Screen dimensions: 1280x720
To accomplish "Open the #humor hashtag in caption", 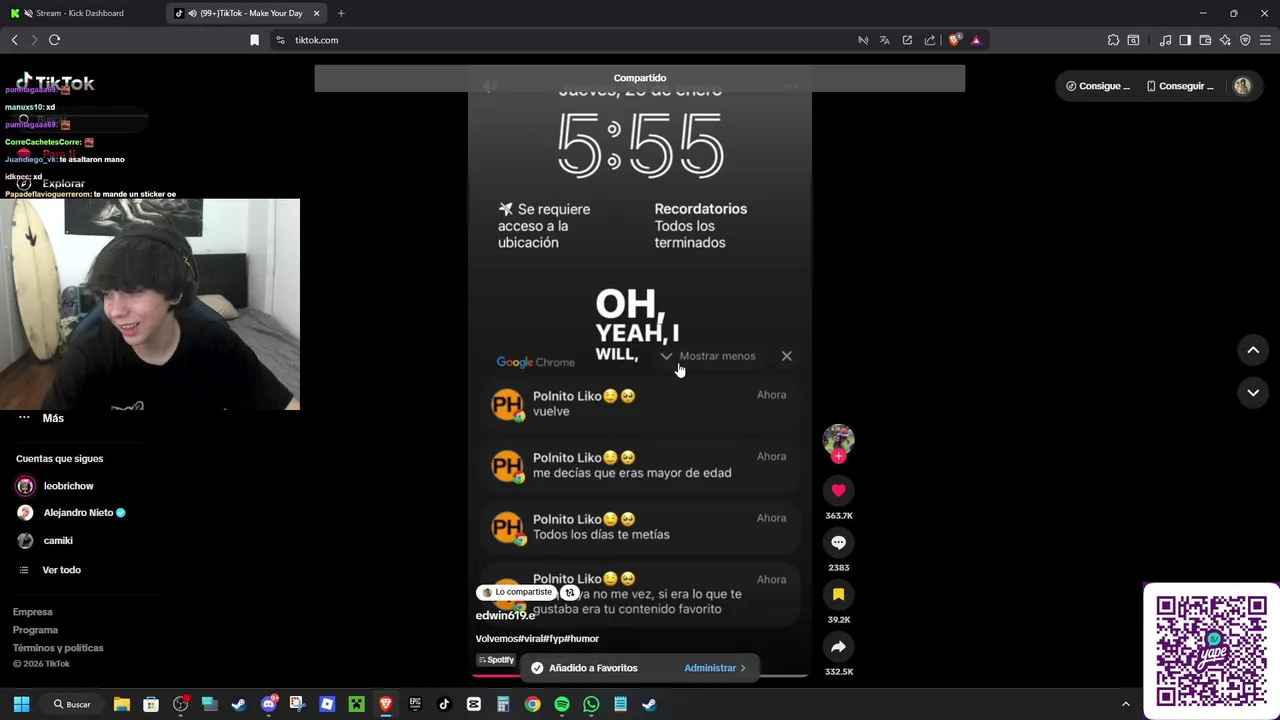I will (582, 638).
